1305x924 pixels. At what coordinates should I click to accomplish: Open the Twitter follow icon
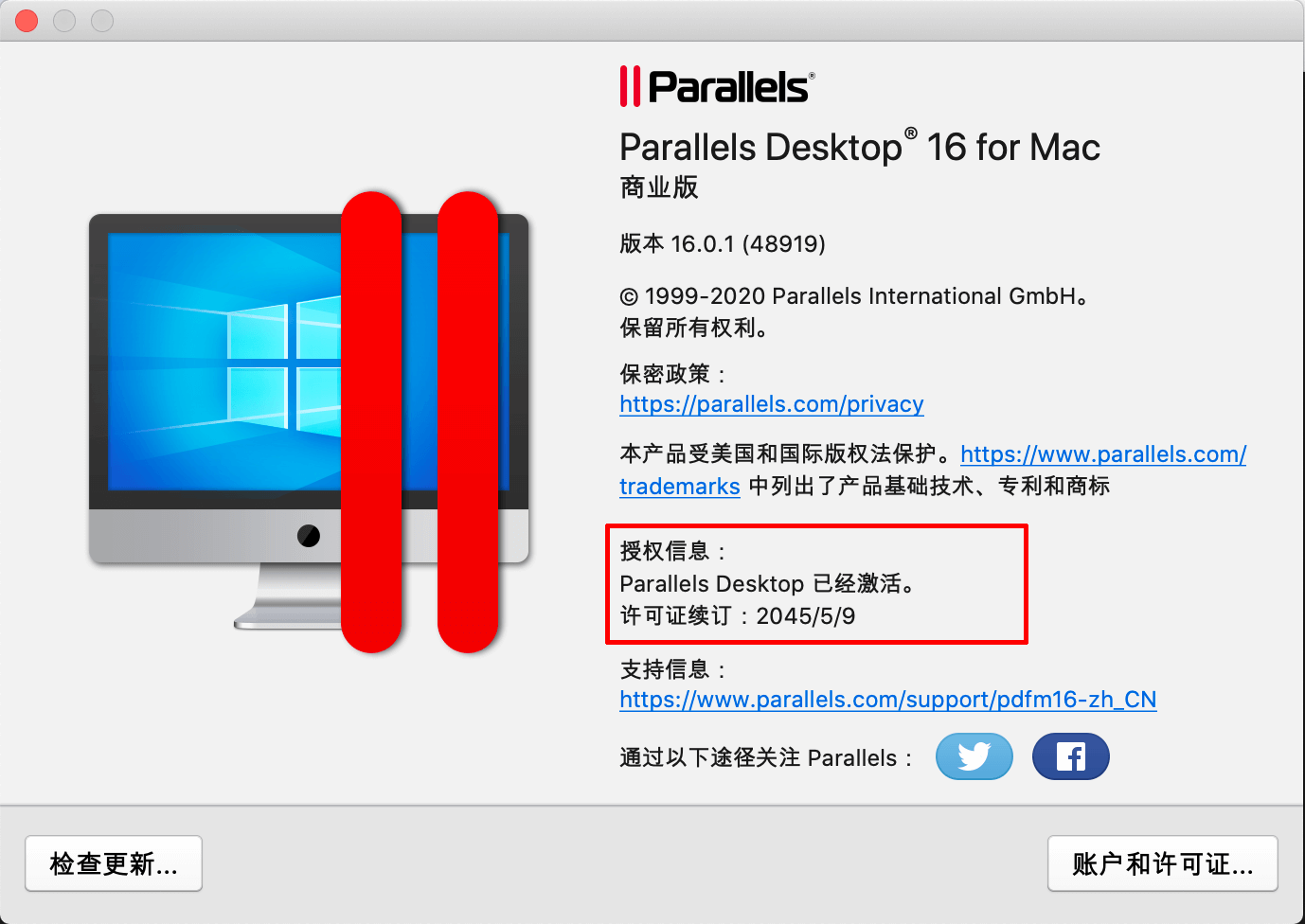(x=974, y=756)
